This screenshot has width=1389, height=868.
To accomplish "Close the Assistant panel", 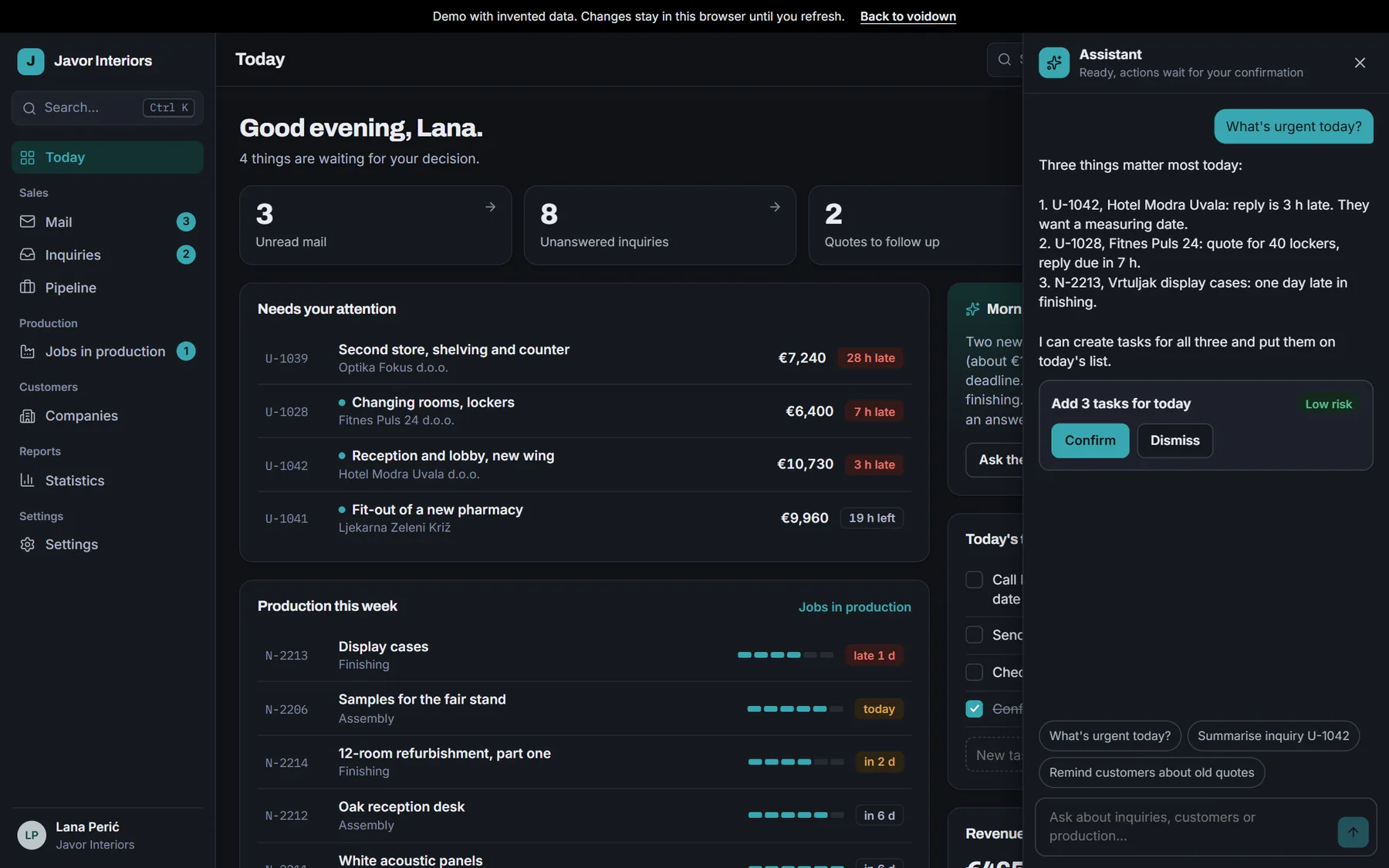I will click(x=1360, y=62).
